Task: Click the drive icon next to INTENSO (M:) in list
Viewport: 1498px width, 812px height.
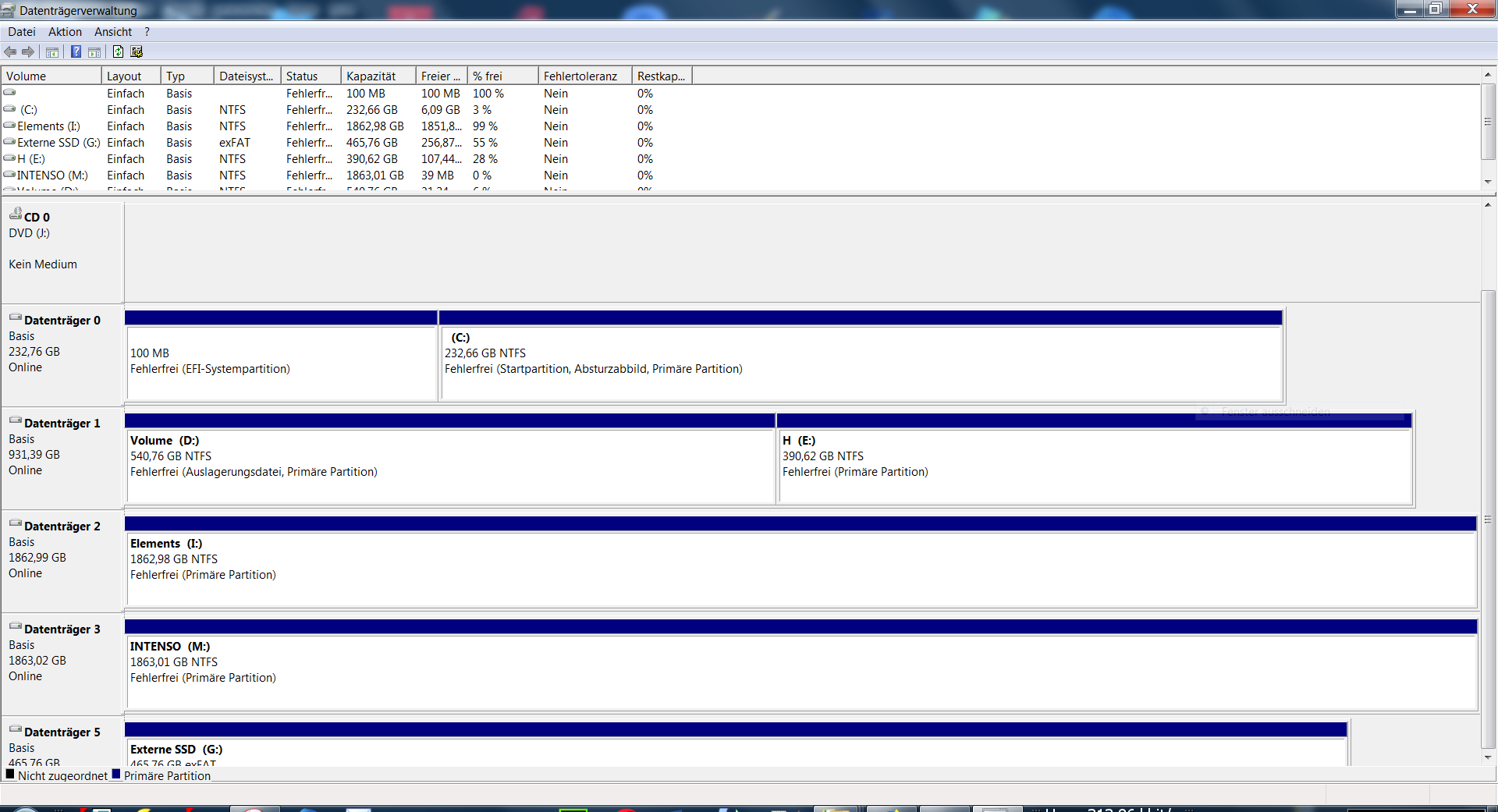Action: click(x=9, y=174)
